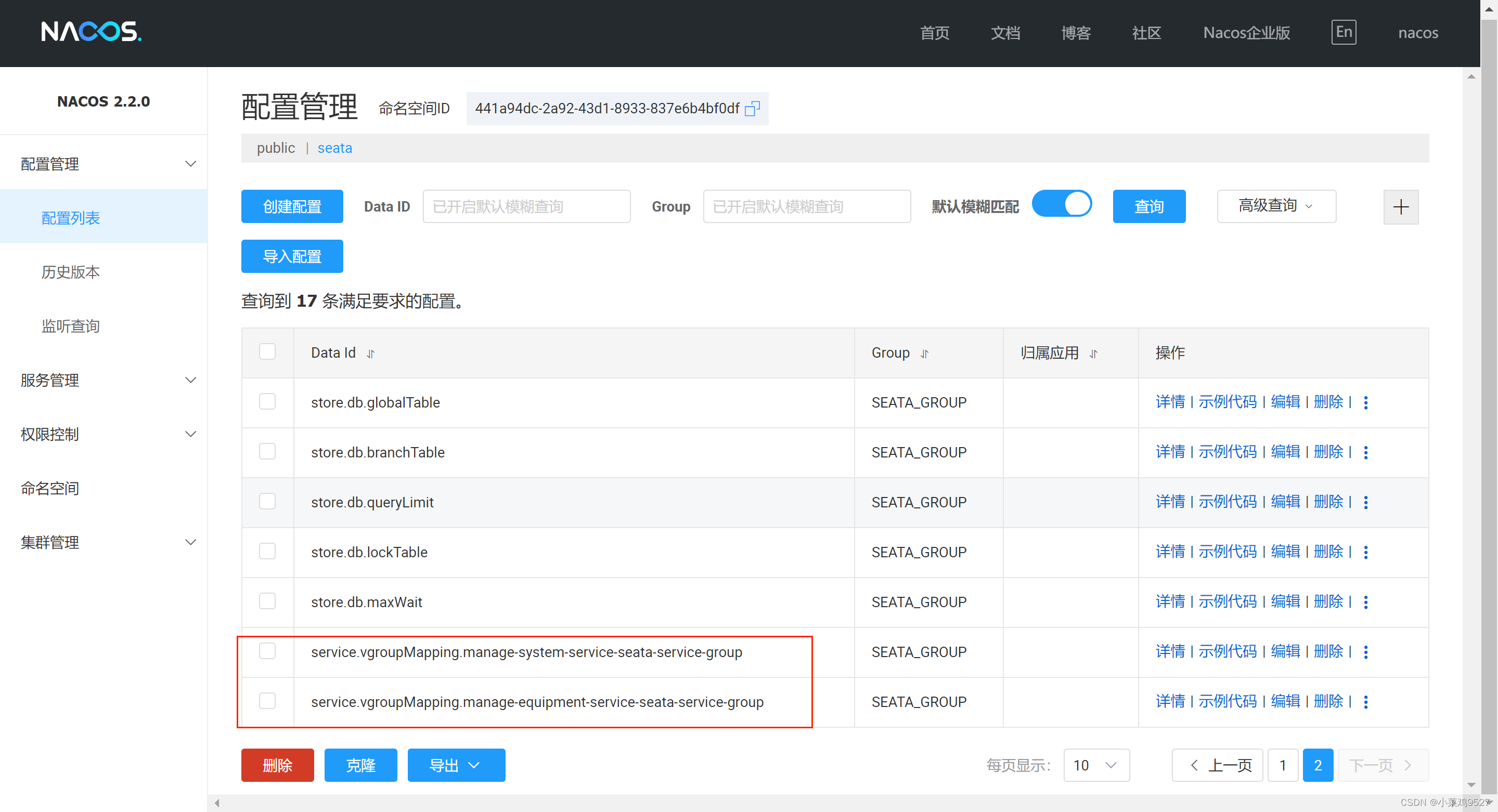Switch to the public namespace tab
1498x812 pixels.
(x=276, y=148)
